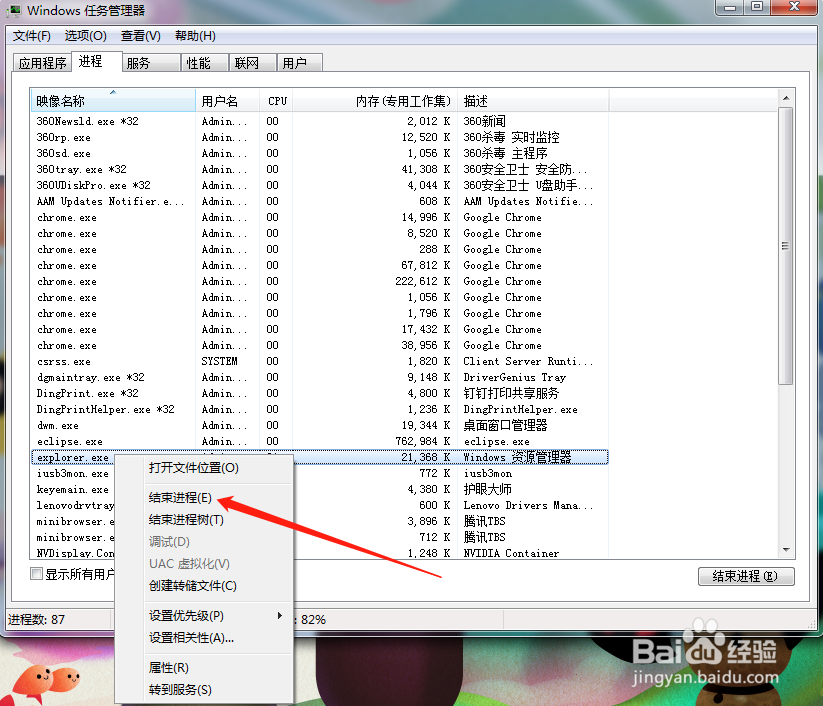
Task: Open the 文件(F) menu
Action: [x=32, y=36]
